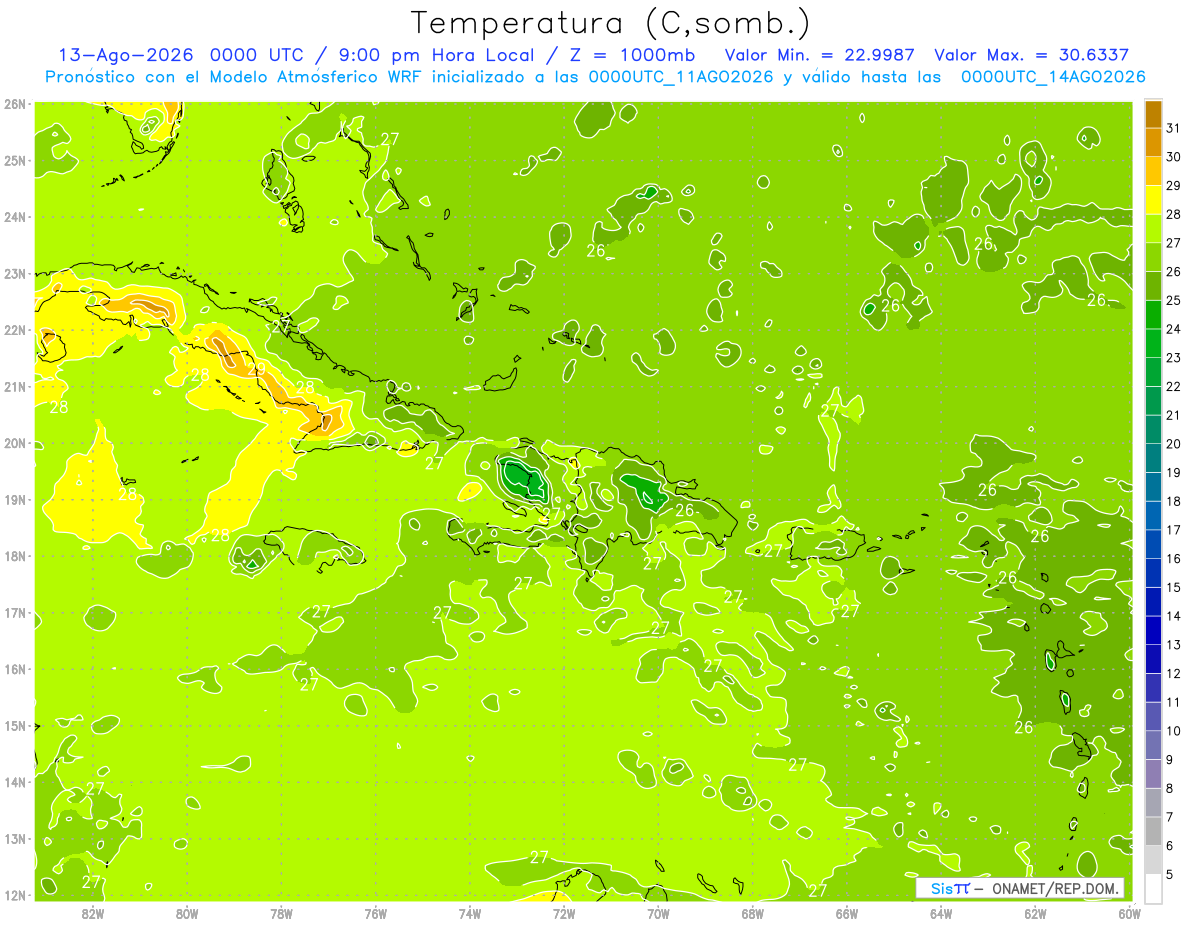
Task: Click the 22N latitude axis label
Action: [15, 330]
